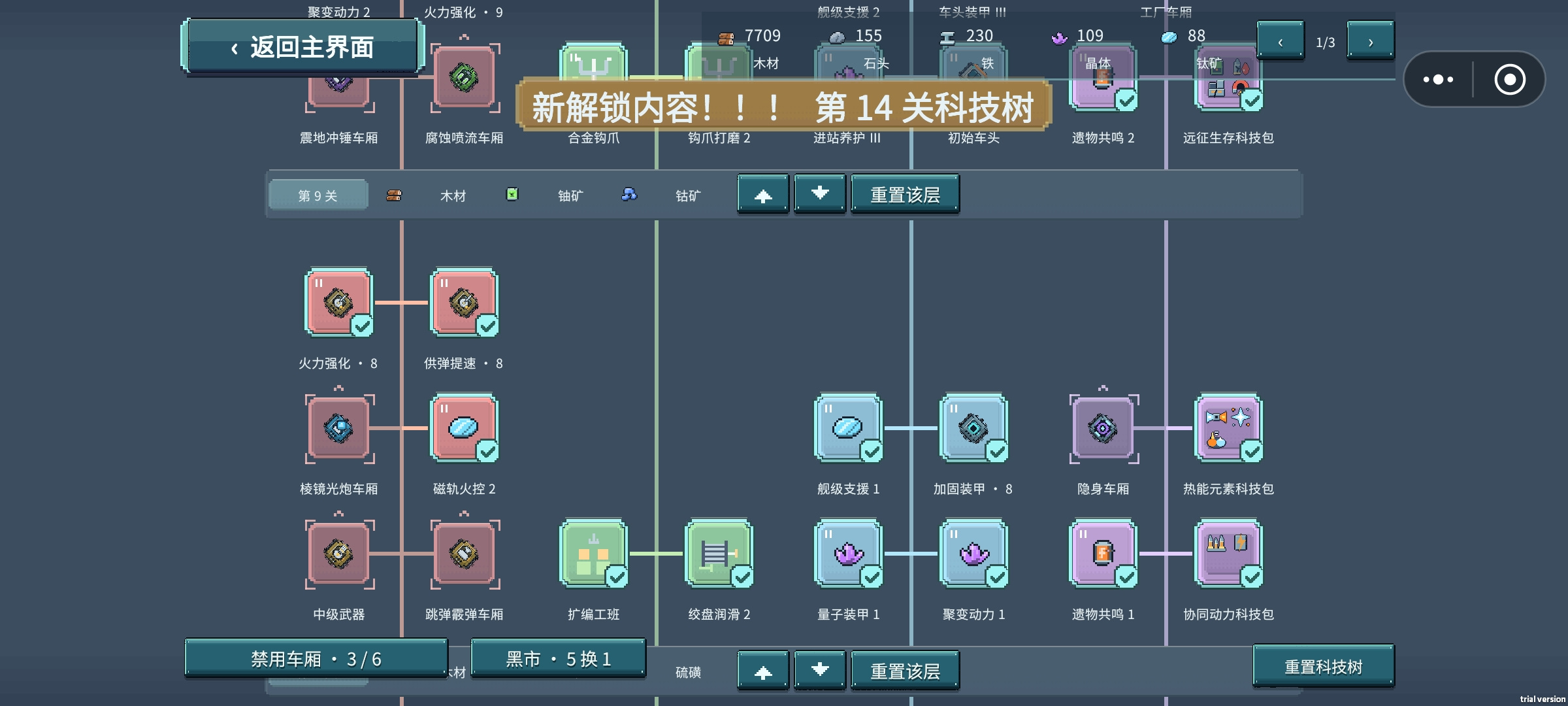Select the 协同动力科技包 node
Image resolution: width=1568 pixels, height=706 pixels.
pos(1228,554)
